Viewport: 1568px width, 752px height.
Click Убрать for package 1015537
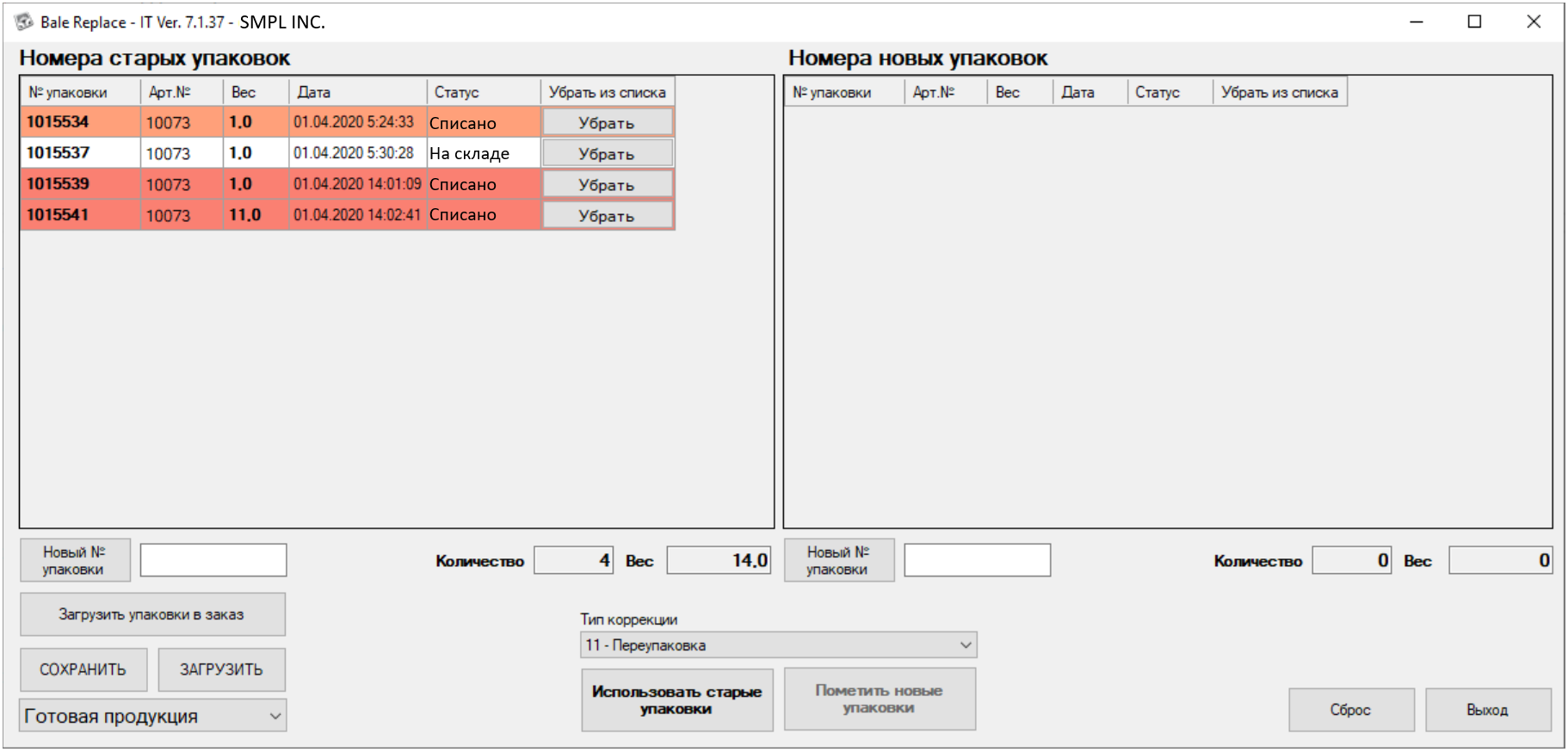[606, 154]
